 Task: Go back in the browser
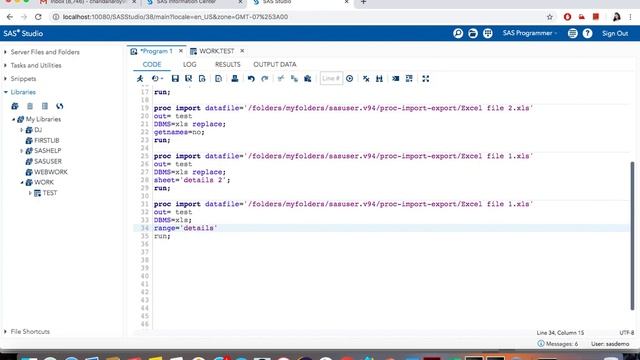click(x=10, y=17)
